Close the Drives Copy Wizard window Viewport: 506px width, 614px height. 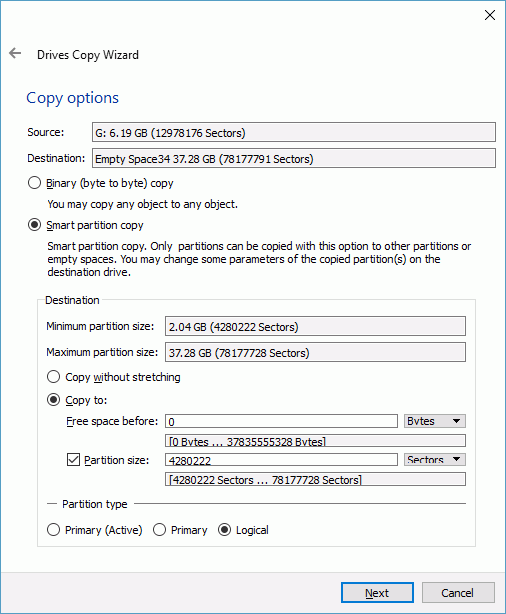point(490,15)
